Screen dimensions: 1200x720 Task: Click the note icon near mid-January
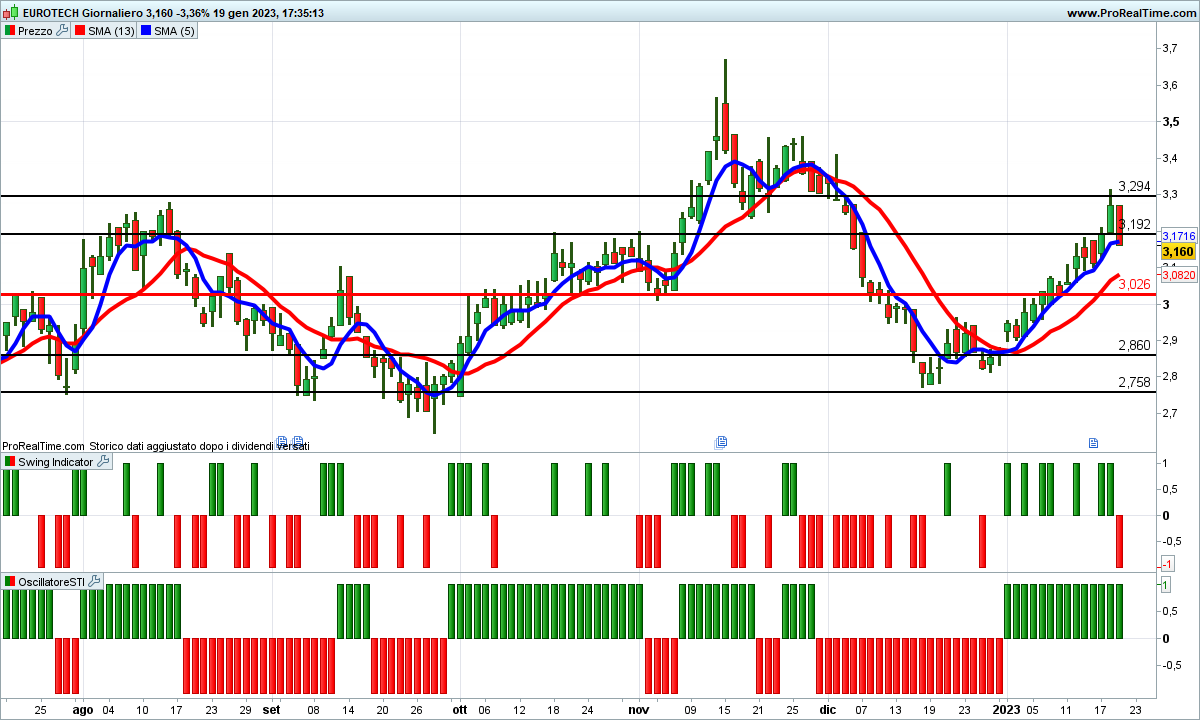[1094, 441]
